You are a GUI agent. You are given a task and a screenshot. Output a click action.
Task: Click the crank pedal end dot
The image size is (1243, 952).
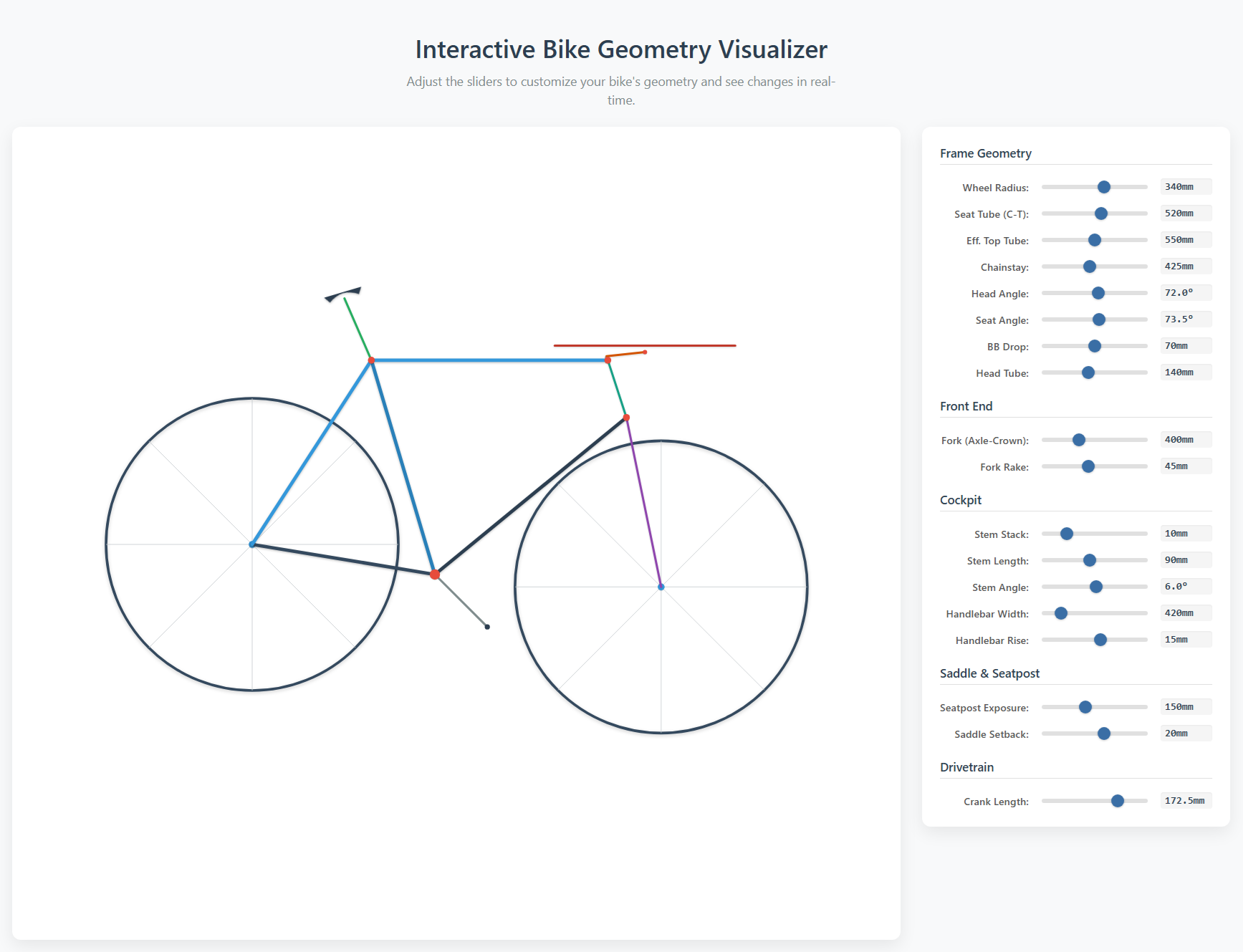(487, 627)
